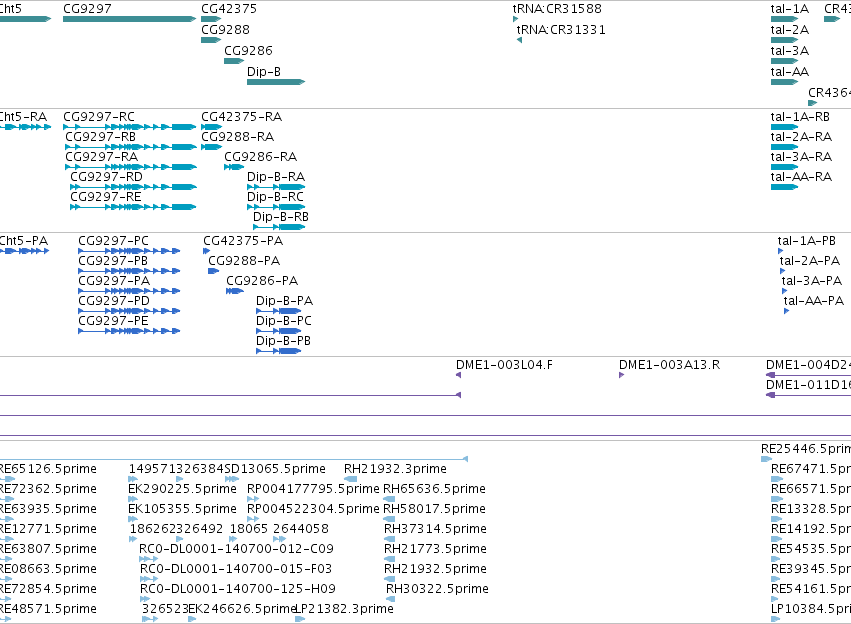
Task: Select BAC end DME1-003A13.R
Action: (621, 375)
